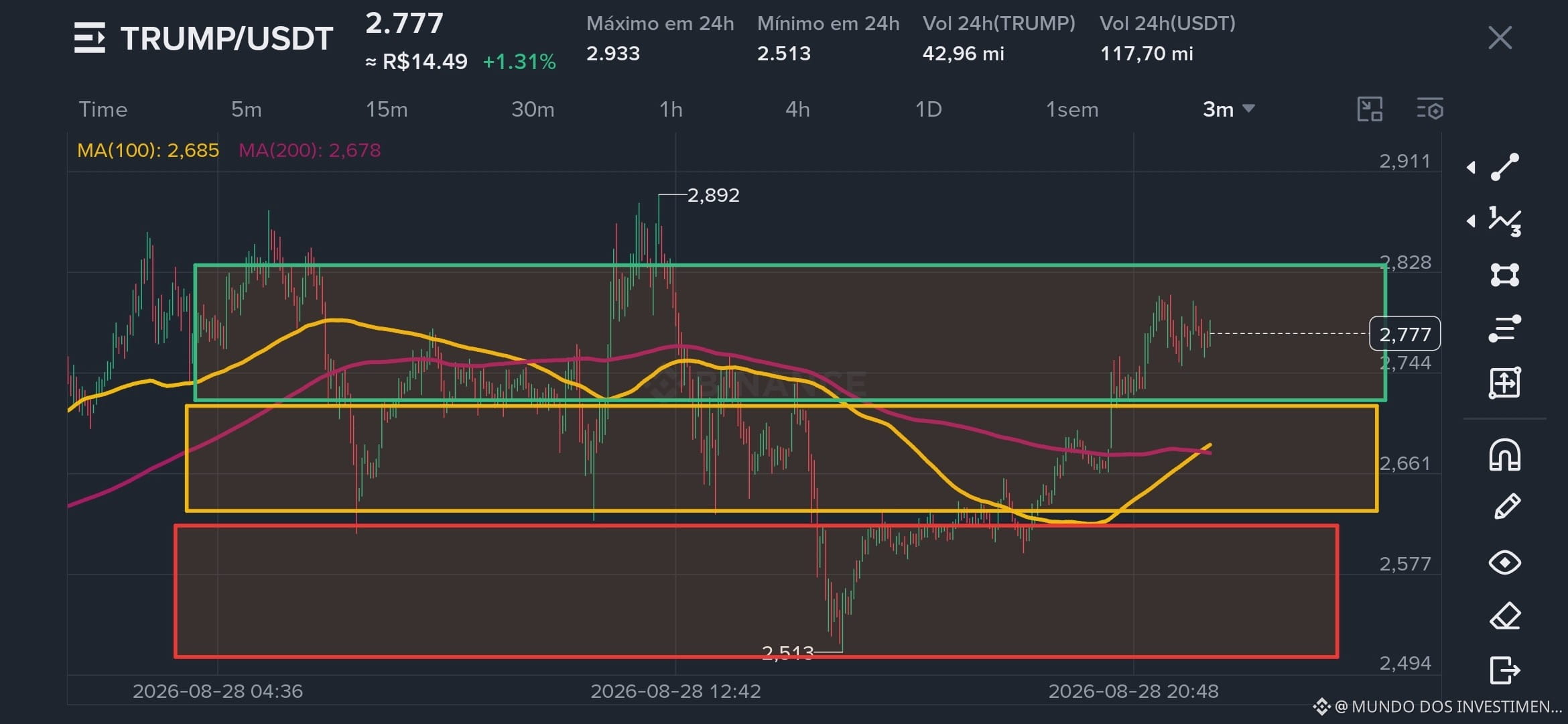Switch to the 1sem weekly timeframe
The image size is (1568, 724).
pyautogui.click(x=1072, y=109)
